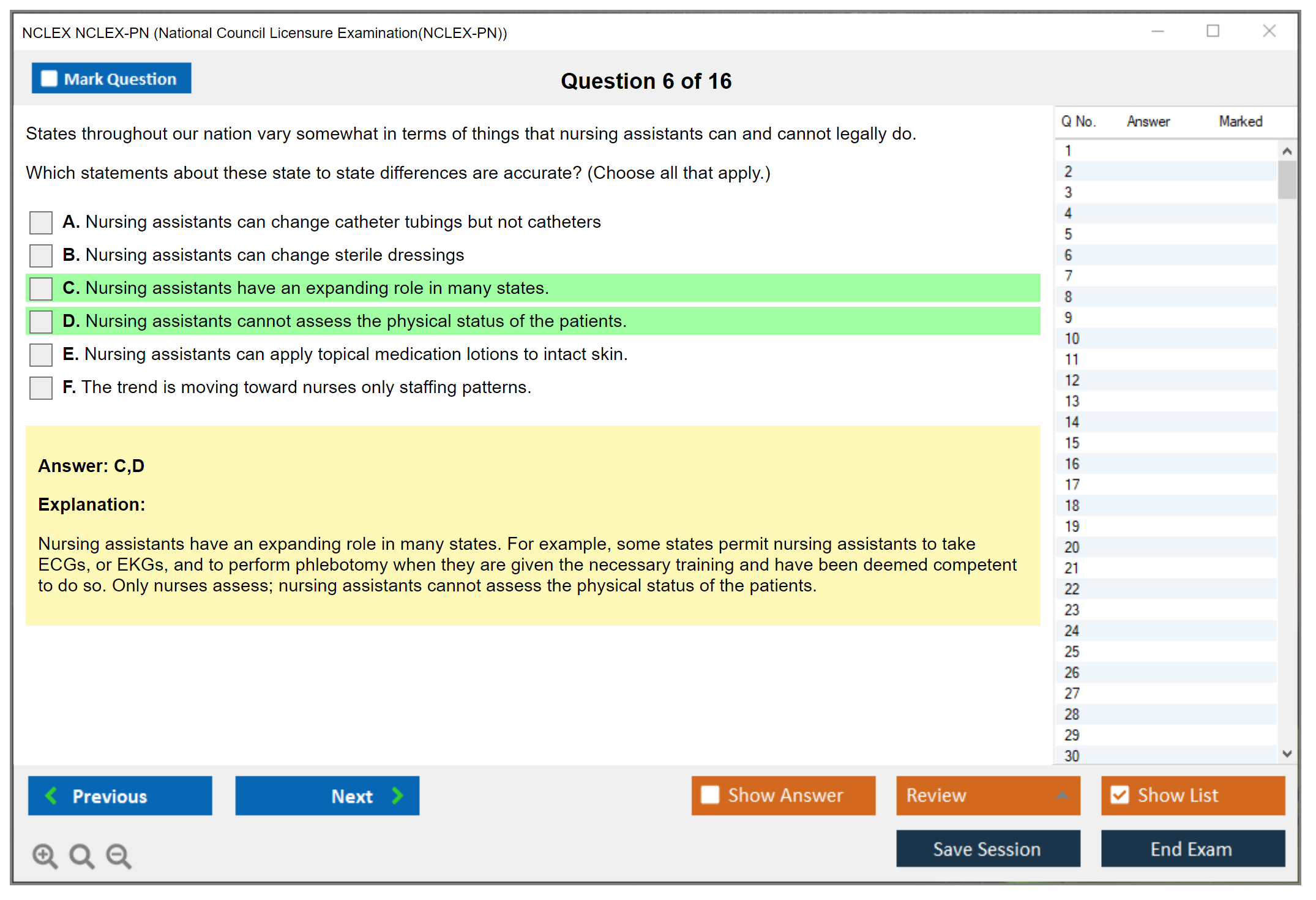This screenshot has width=1316, height=900.
Task: Click the zoom out magnifier icon
Action: 119,855
